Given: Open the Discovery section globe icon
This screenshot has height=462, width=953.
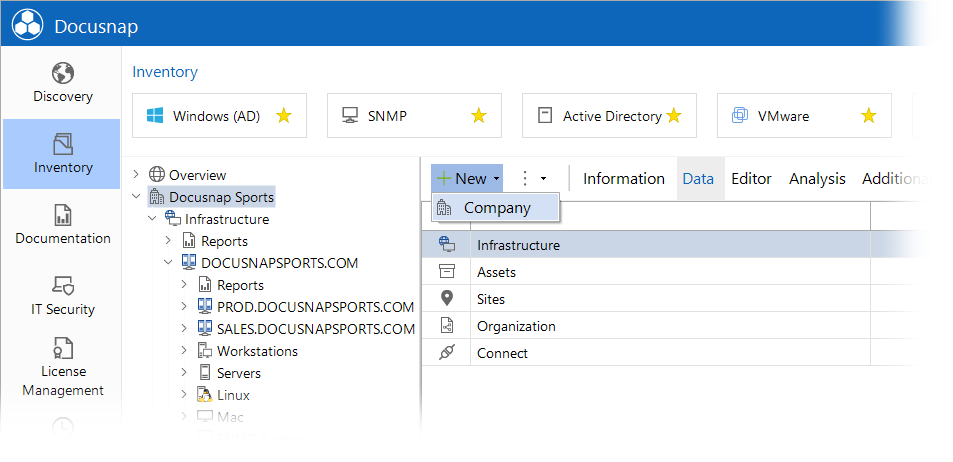Looking at the screenshot, I should pos(63,74).
